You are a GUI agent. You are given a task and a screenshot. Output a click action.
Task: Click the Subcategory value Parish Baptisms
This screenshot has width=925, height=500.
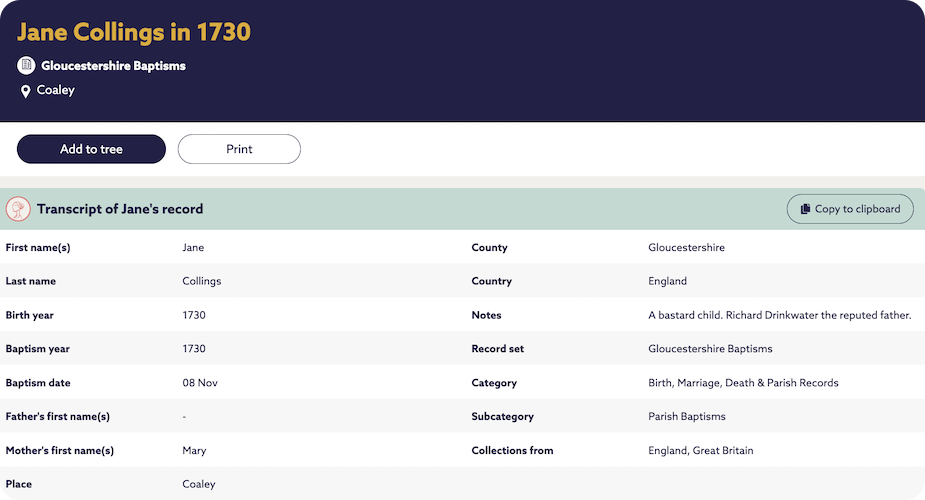click(x=687, y=416)
